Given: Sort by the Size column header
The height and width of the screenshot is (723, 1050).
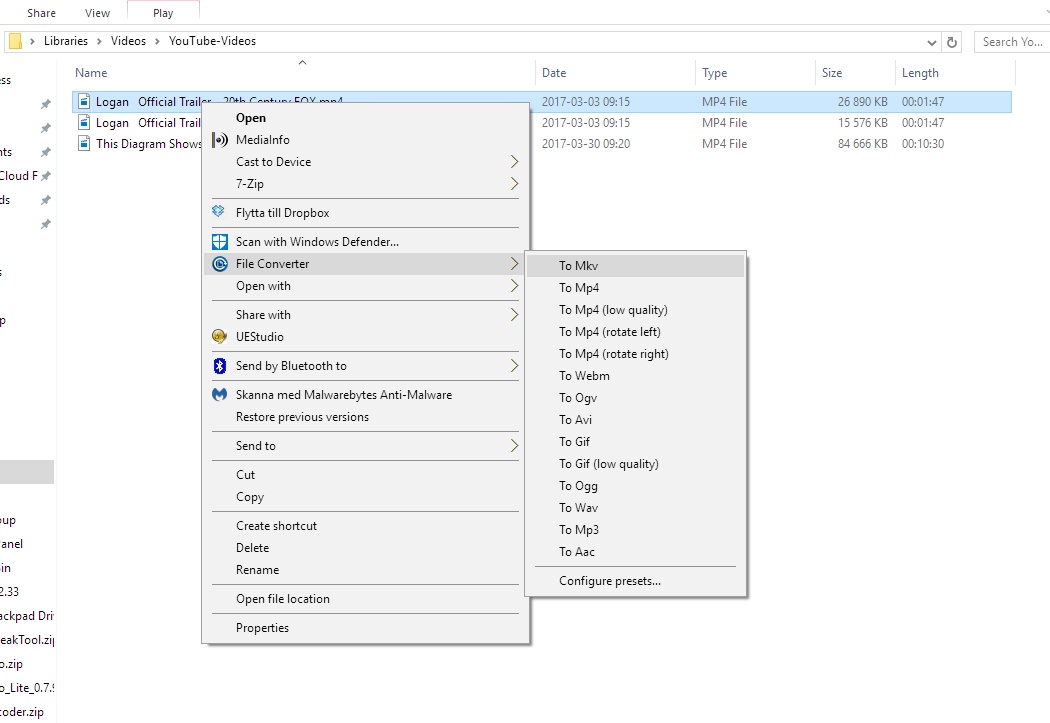Looking at the screenshot, I should (855, 73).
